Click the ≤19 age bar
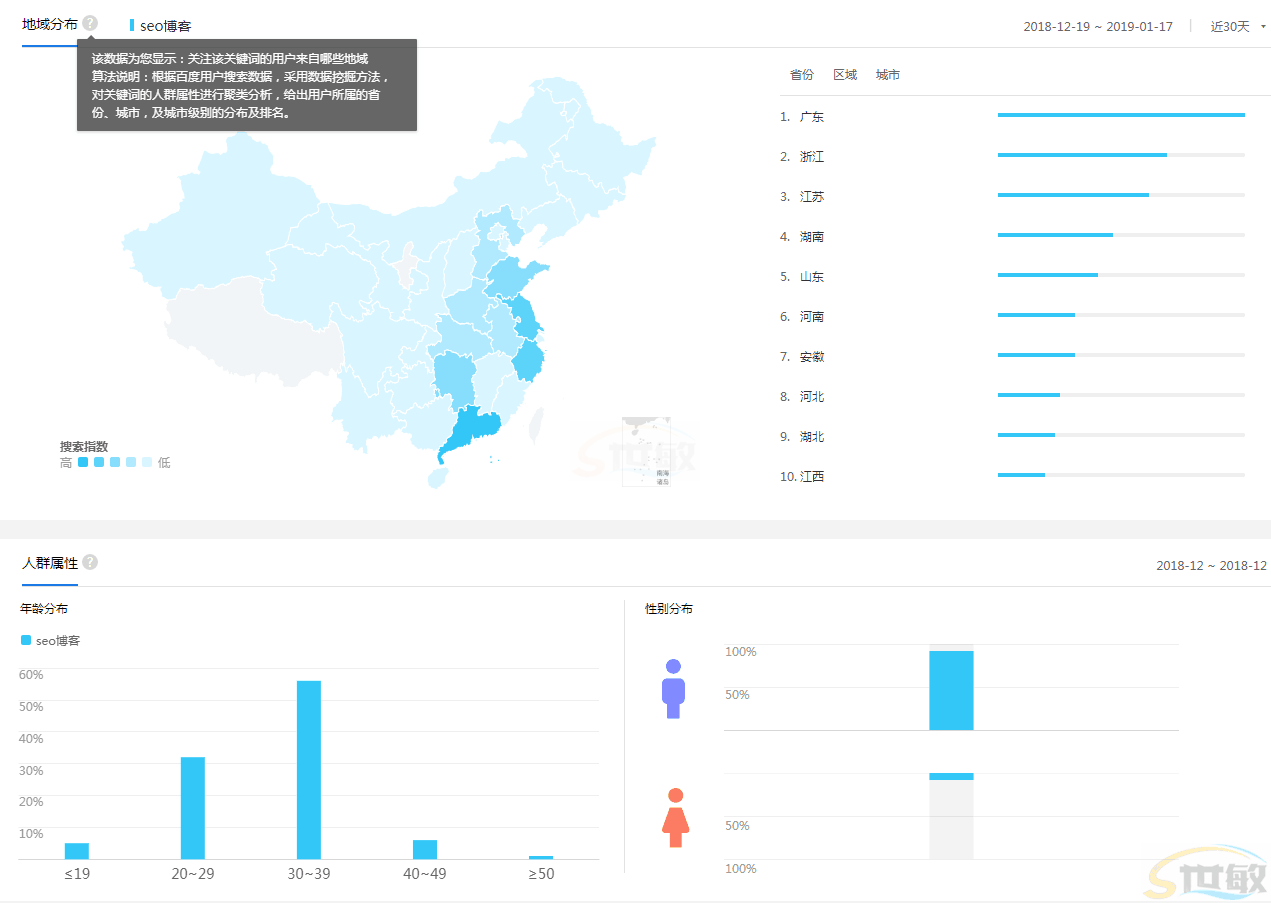The height and width of the screenshot is (903, 1271). pyautogui.click(x=77, y=851)
